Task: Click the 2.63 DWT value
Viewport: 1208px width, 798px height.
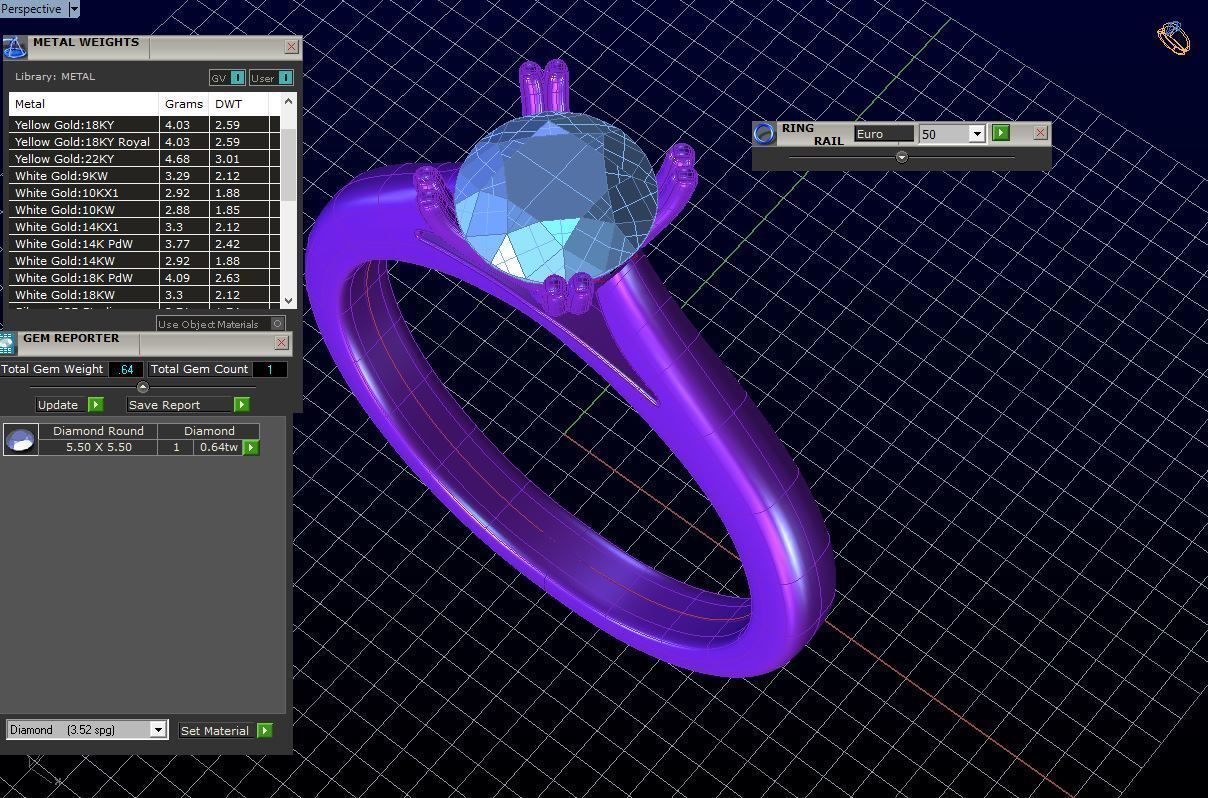Action: 227,278
